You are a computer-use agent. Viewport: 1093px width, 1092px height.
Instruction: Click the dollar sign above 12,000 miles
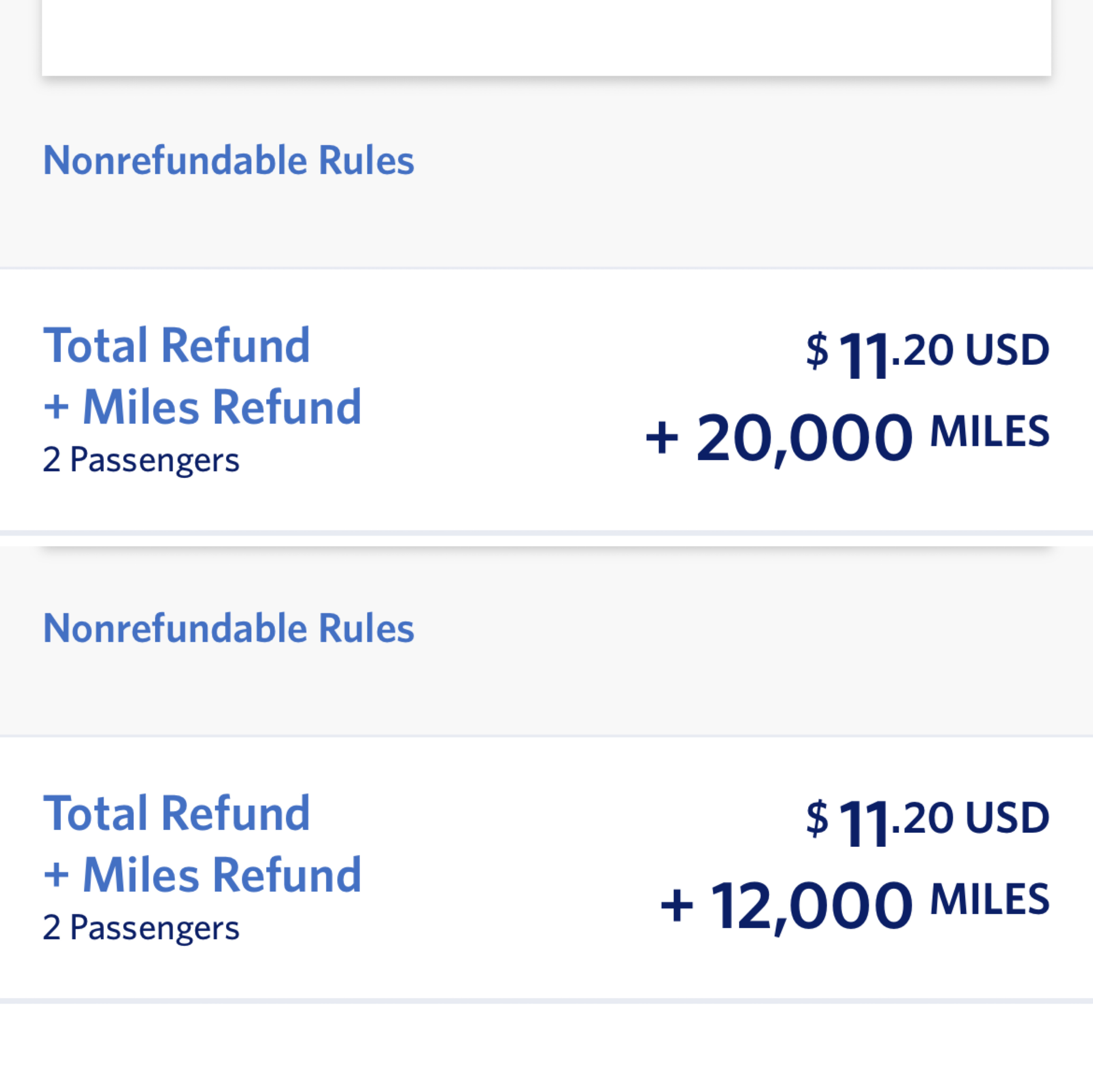(x=817, y=819)
